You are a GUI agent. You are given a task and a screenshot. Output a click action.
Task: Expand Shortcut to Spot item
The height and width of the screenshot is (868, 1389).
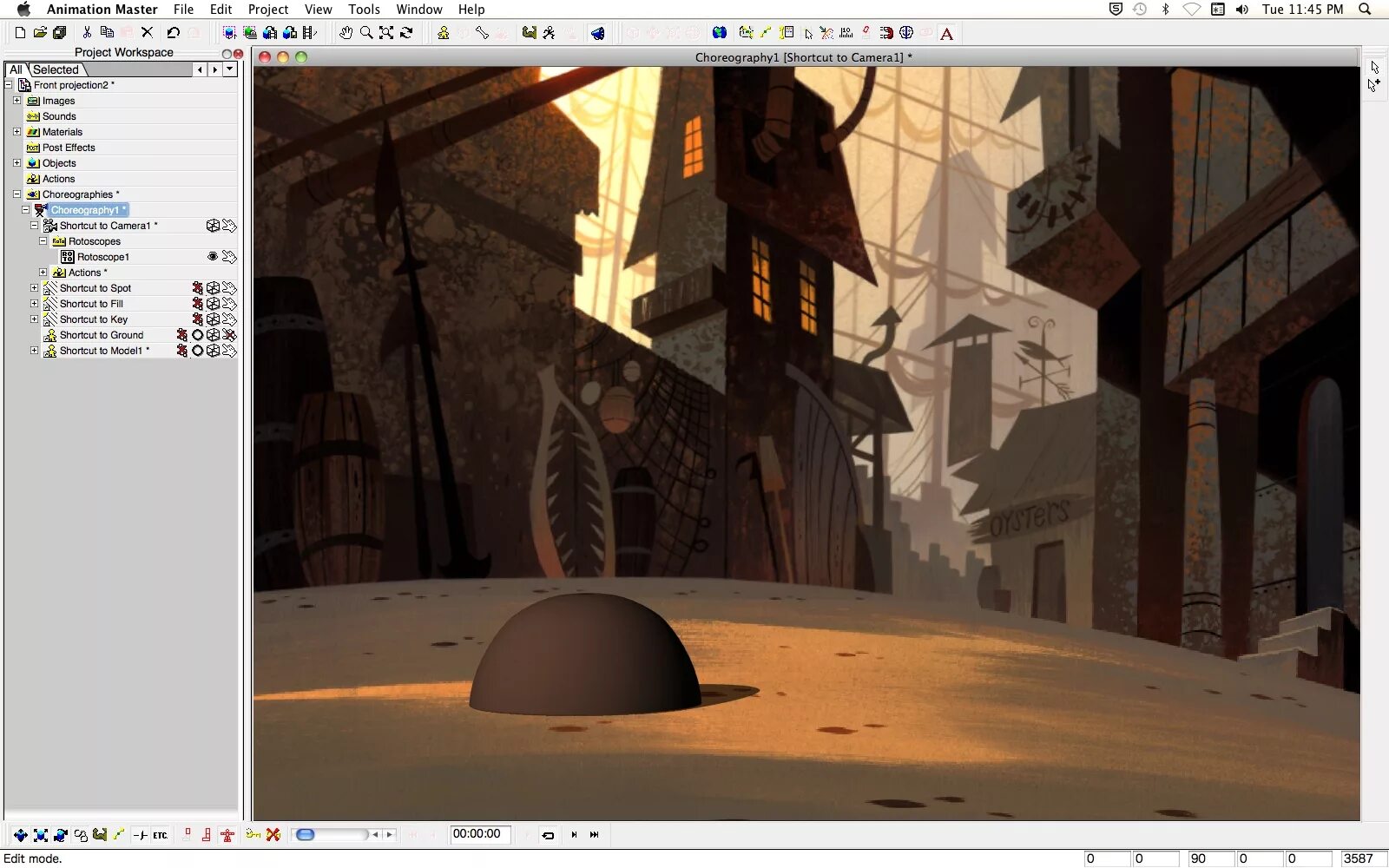click(34, 288)
